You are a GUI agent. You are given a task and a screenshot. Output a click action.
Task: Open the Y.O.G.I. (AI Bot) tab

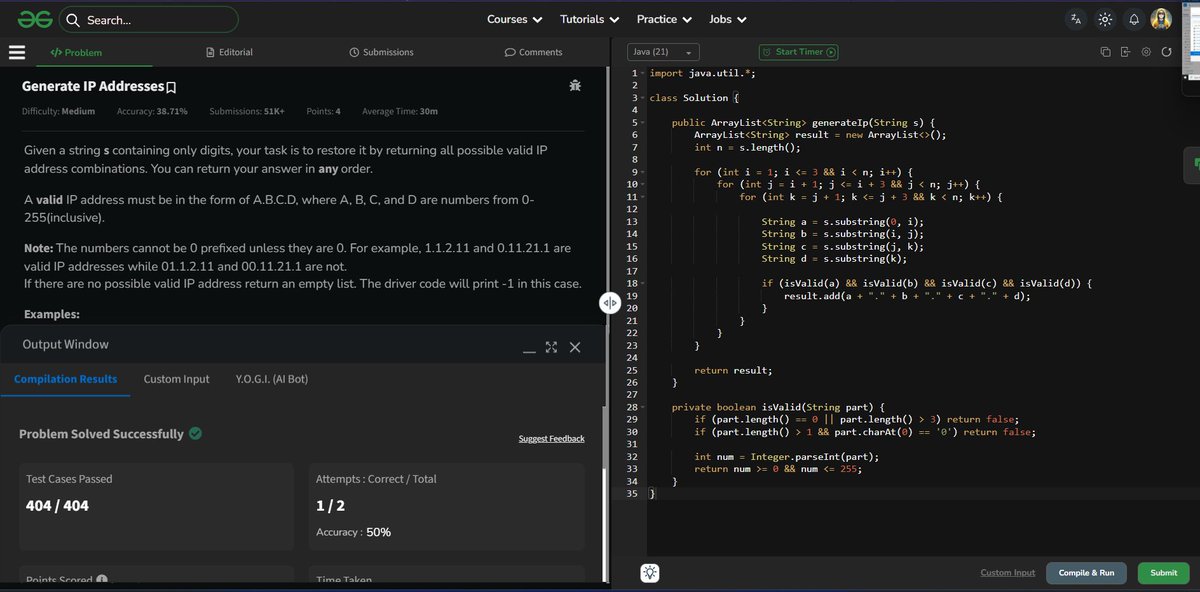pos(272,379)
